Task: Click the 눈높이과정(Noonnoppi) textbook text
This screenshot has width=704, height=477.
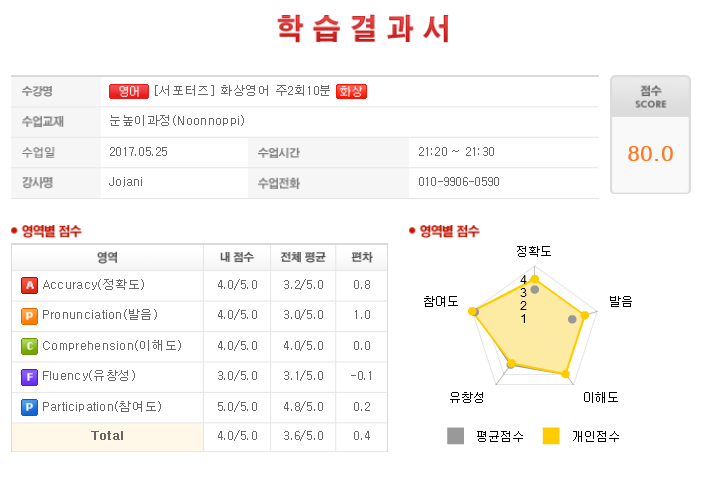Action: tap(177, 121)
